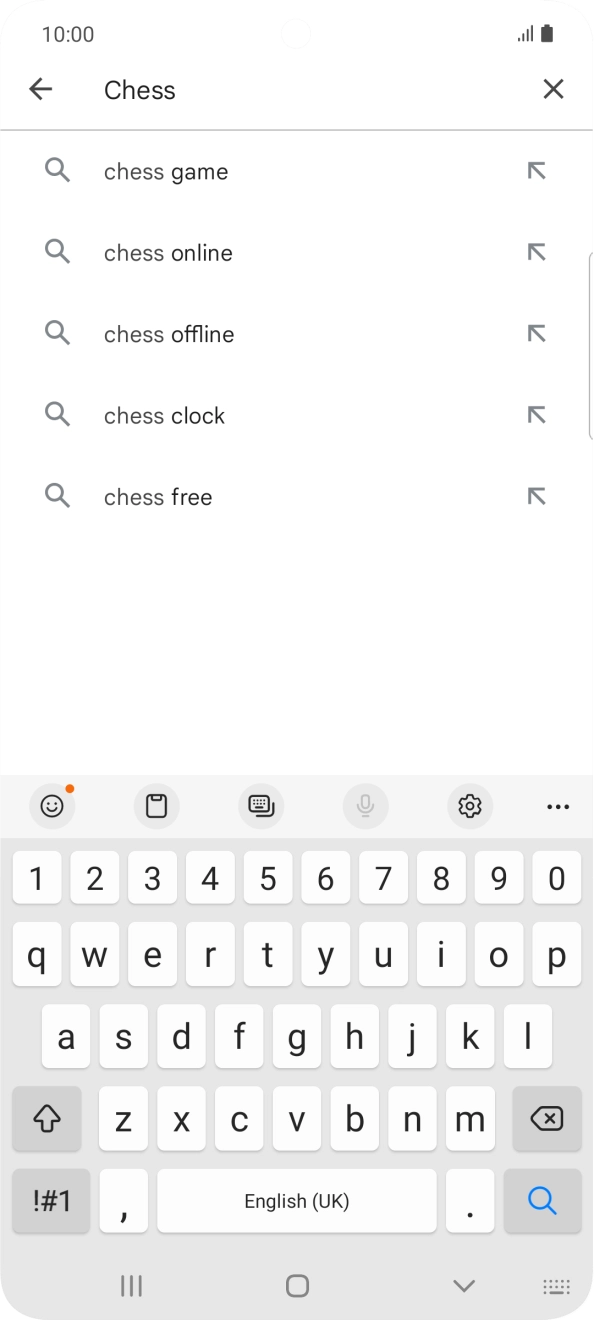Start voice input with microphone icon

(x=365, y=806)
